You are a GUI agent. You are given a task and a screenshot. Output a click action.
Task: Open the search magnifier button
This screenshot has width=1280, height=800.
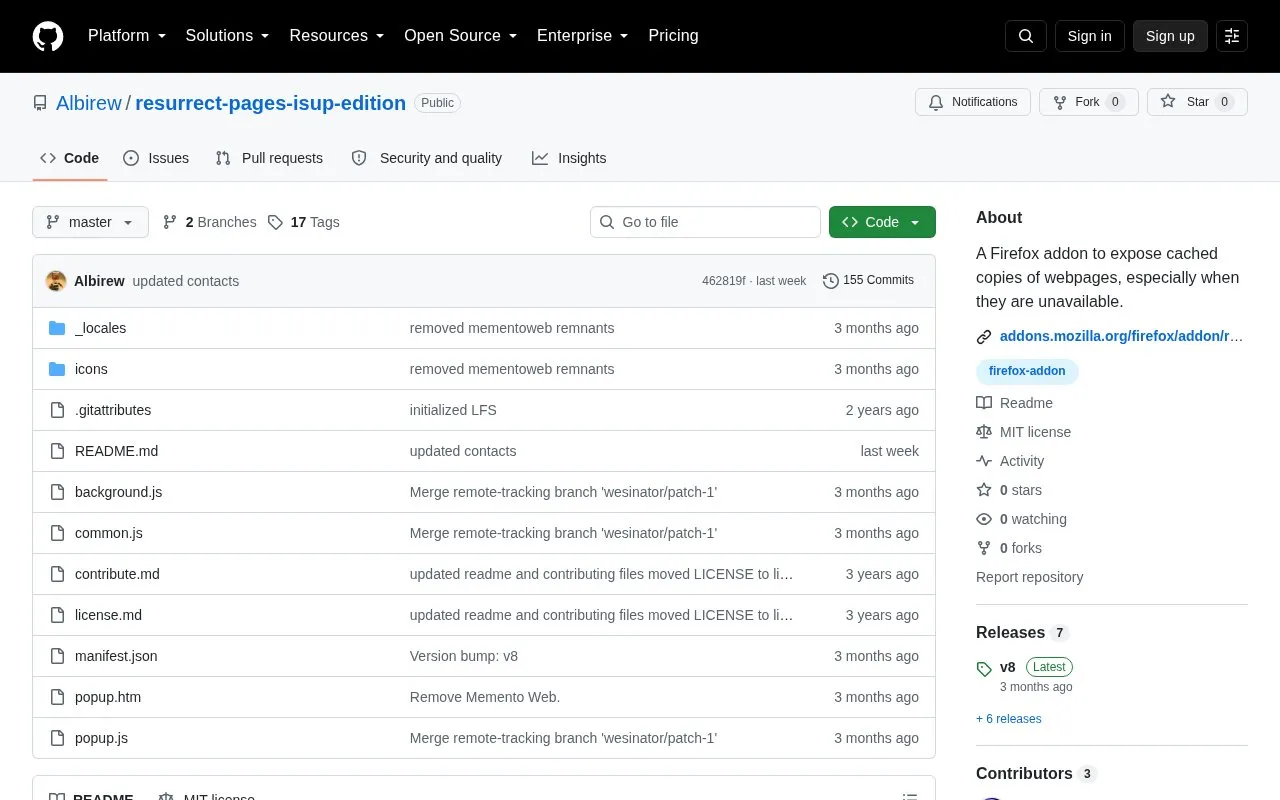click(x=1026, y=36)
